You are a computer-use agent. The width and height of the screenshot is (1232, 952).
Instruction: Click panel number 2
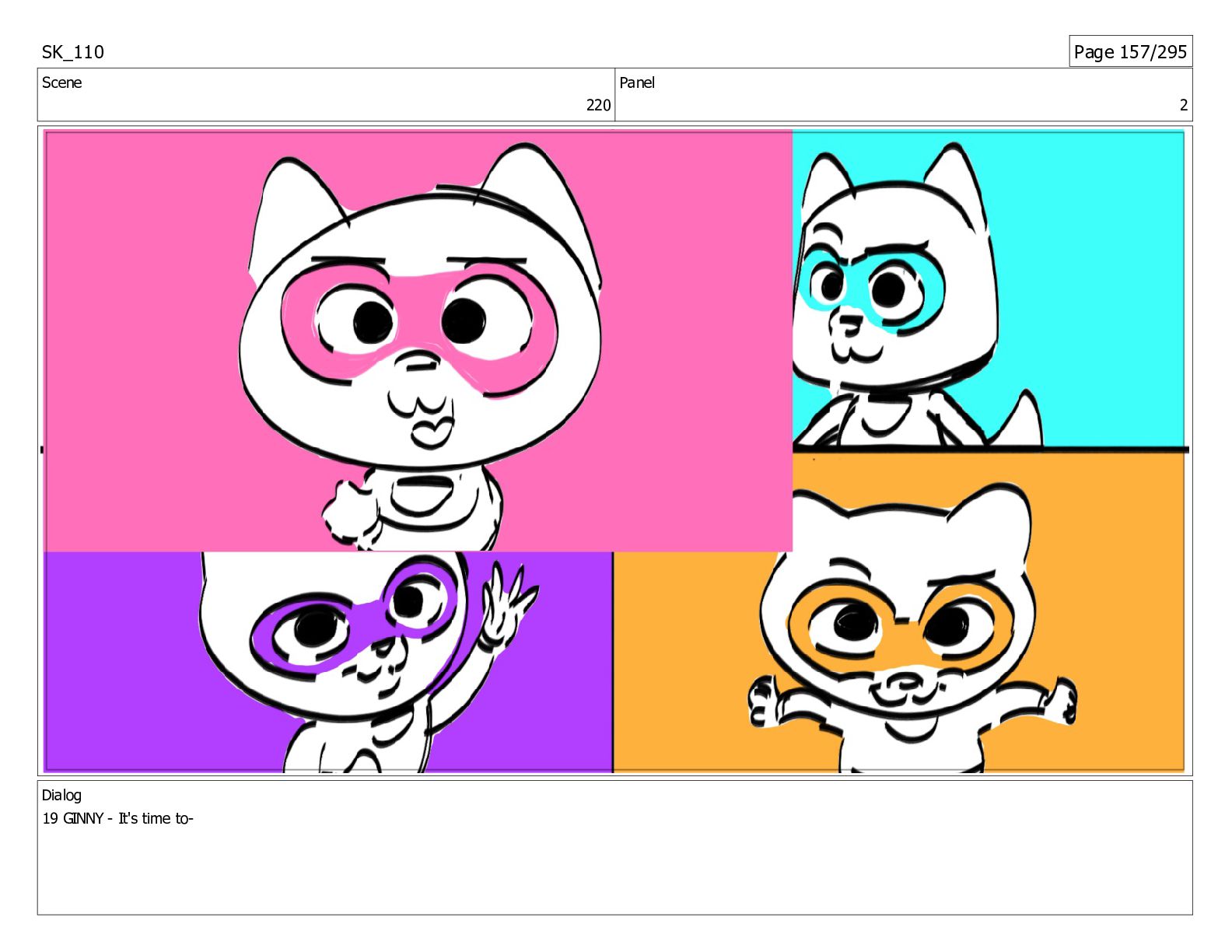[x=1184, y=105]
